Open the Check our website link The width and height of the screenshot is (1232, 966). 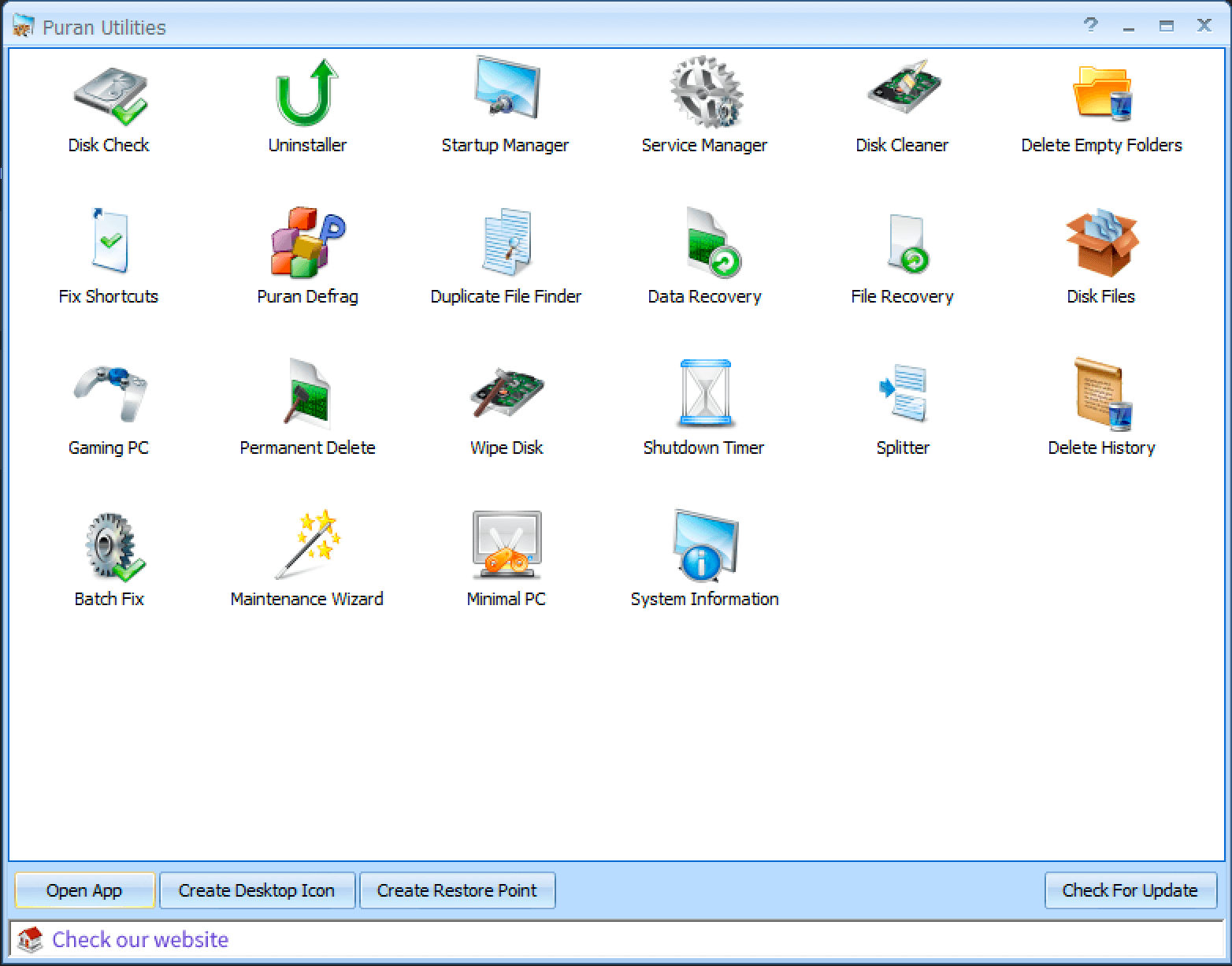coord(140,939)
